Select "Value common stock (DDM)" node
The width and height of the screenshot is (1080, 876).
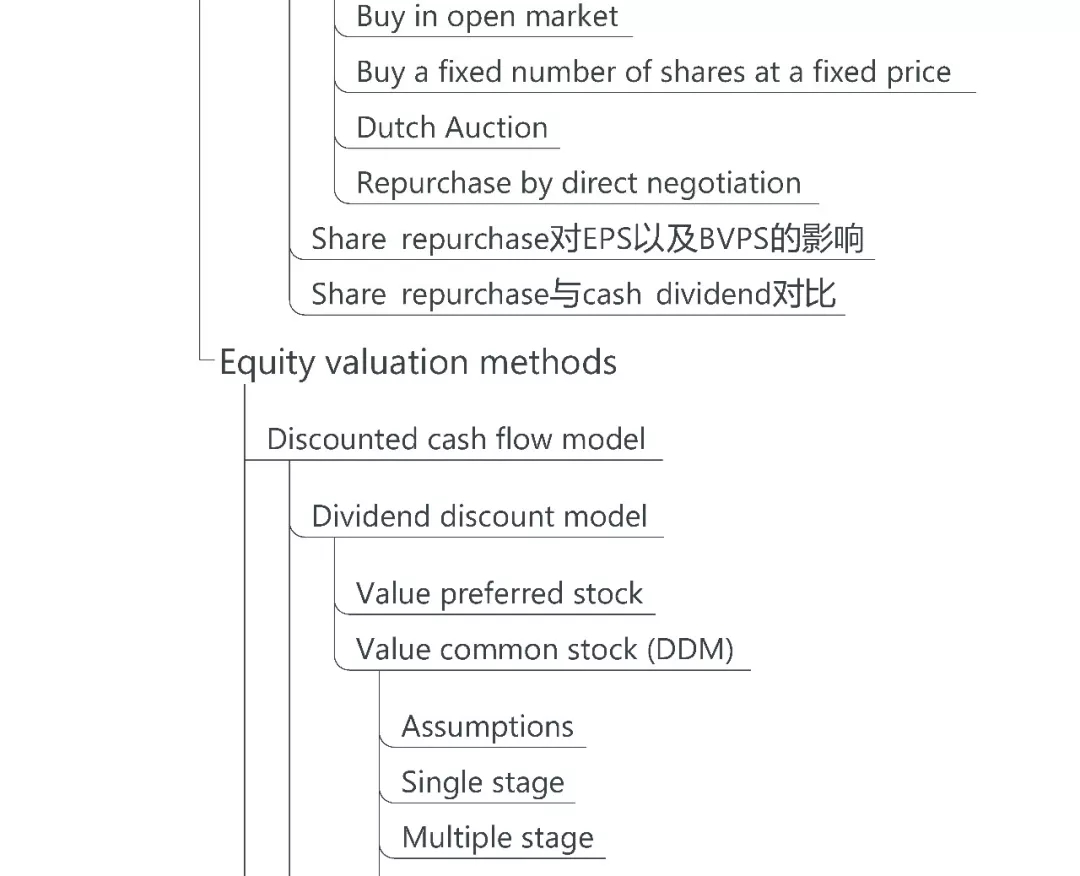544,649
